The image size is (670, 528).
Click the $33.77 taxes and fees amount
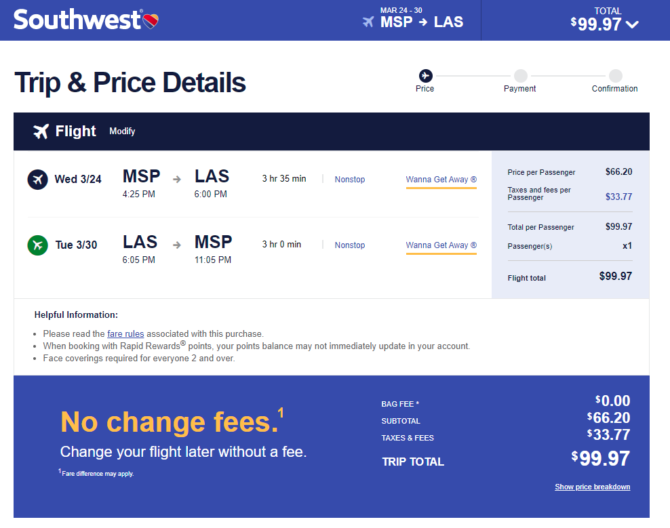618,197
